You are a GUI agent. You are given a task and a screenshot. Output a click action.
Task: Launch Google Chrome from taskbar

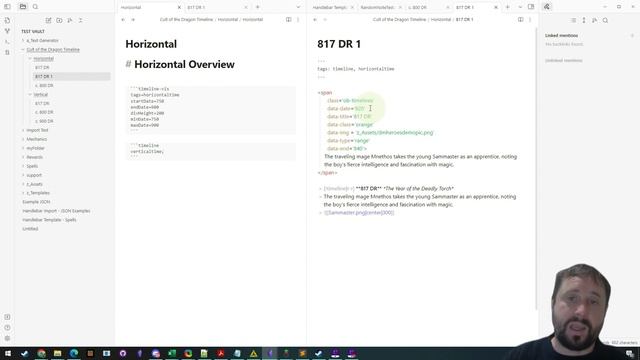click(41, 353)
